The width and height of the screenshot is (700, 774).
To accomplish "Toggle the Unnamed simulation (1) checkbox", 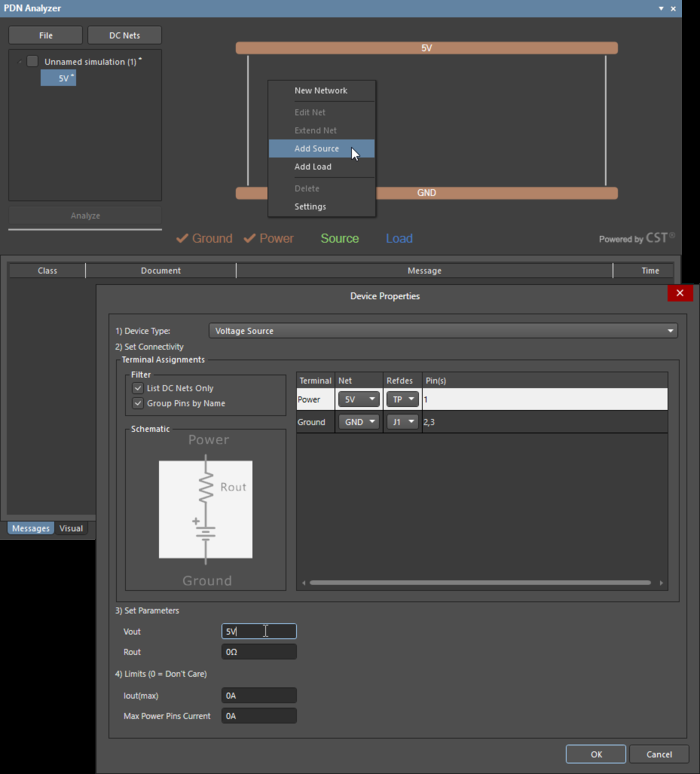I will [33, 61].
